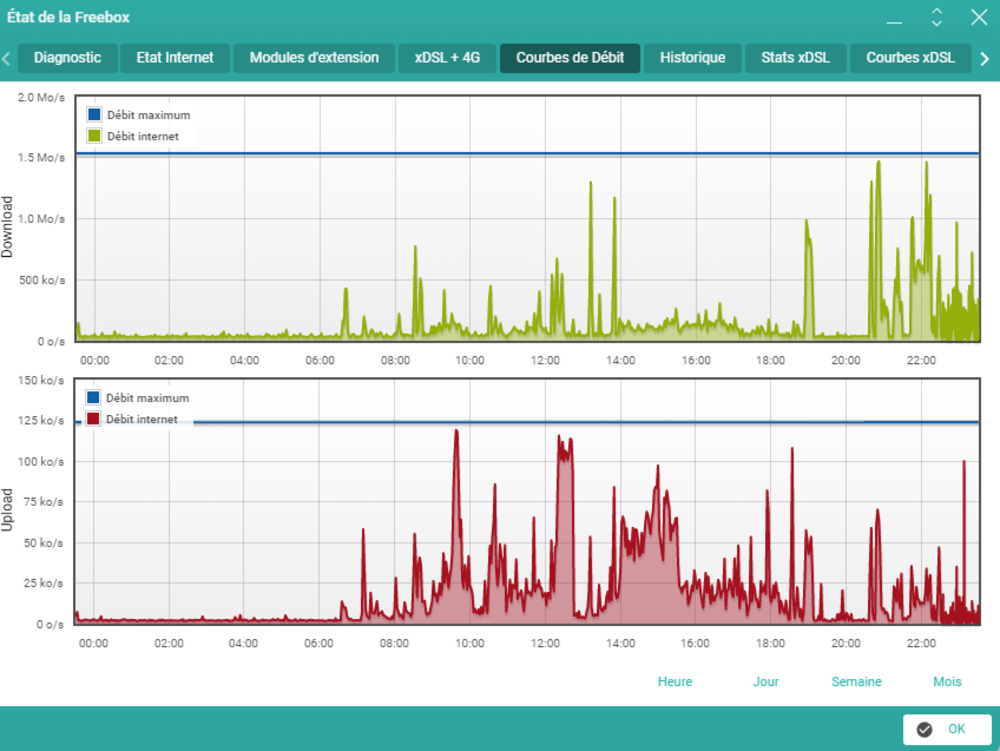Show the Semaine time range
This screenshot has width=1000, height=751.
856,682
